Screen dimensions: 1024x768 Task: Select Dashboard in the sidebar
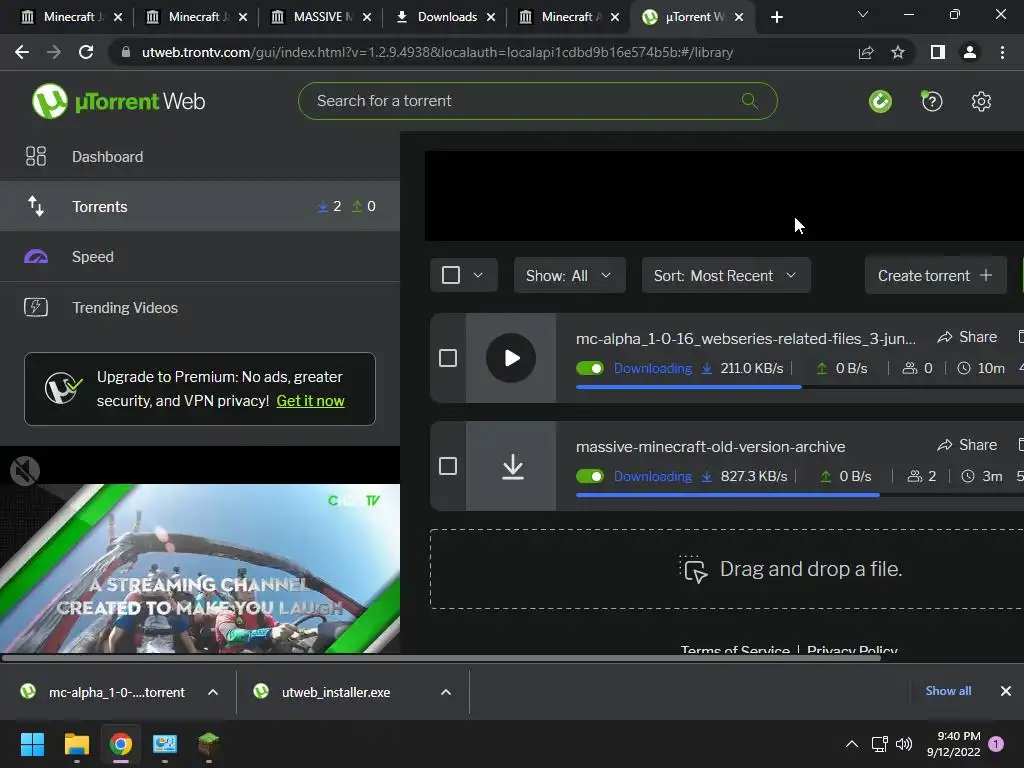200,156
